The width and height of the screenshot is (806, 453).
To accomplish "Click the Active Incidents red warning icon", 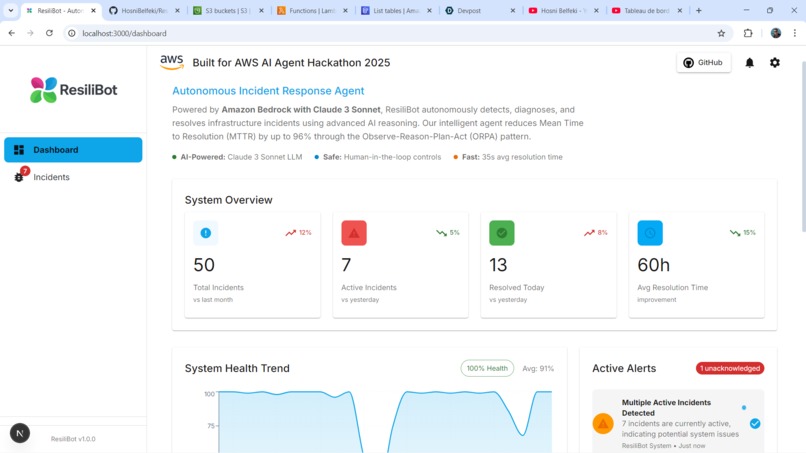I will click(x=354, y=233).
